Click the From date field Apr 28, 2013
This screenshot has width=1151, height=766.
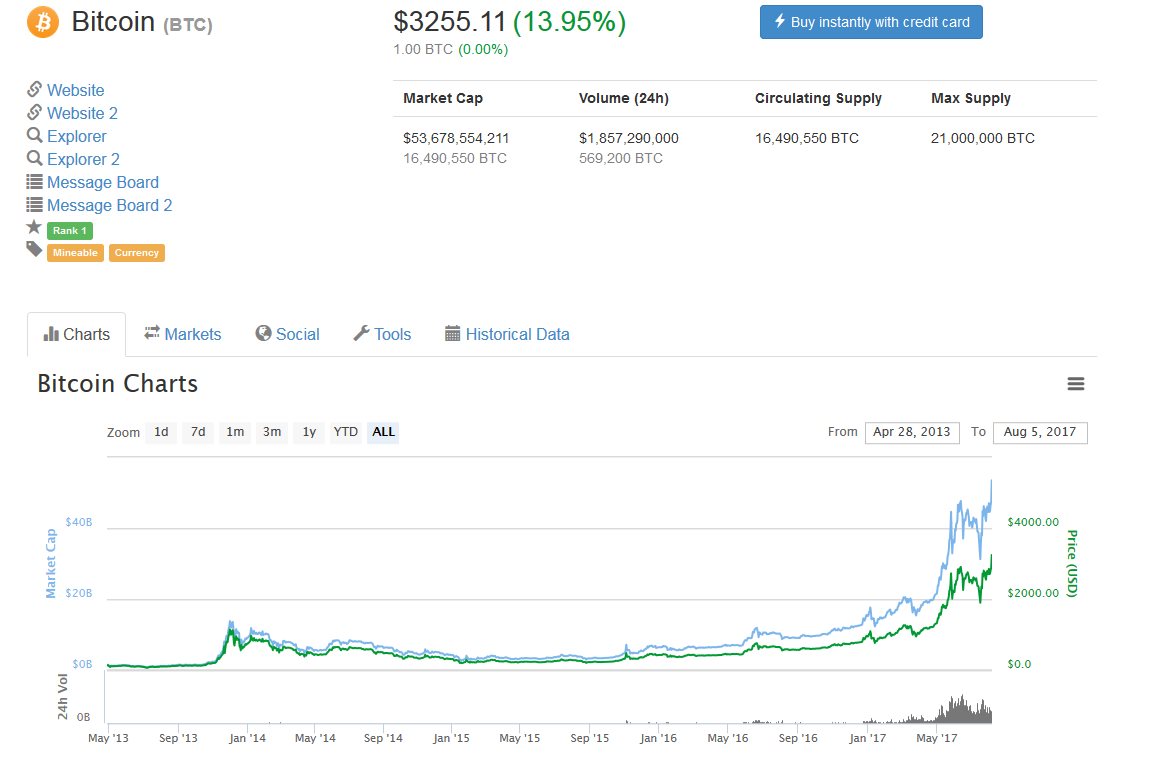(912, 432)
